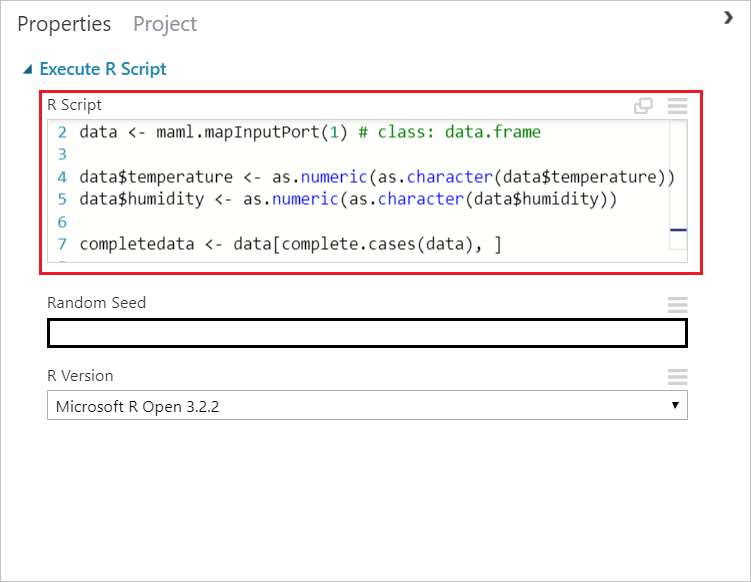Pop out the R Script editor window
751x582 pixels.
(x=643, y=106)
